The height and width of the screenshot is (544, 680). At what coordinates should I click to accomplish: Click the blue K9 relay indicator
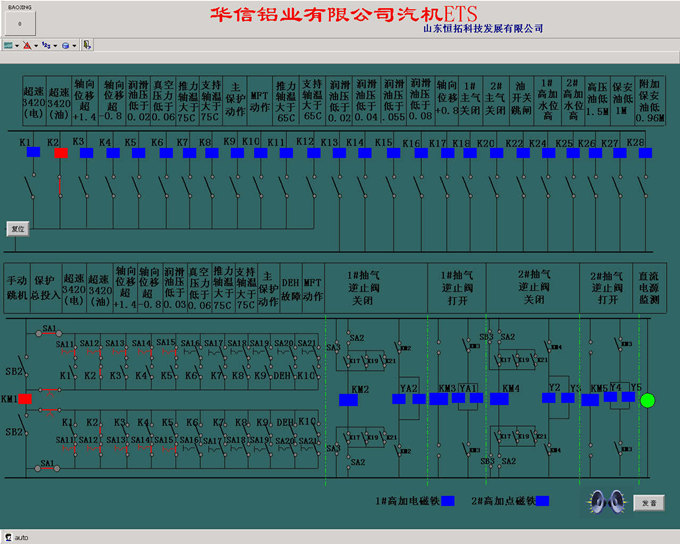[x=237, y=153]
